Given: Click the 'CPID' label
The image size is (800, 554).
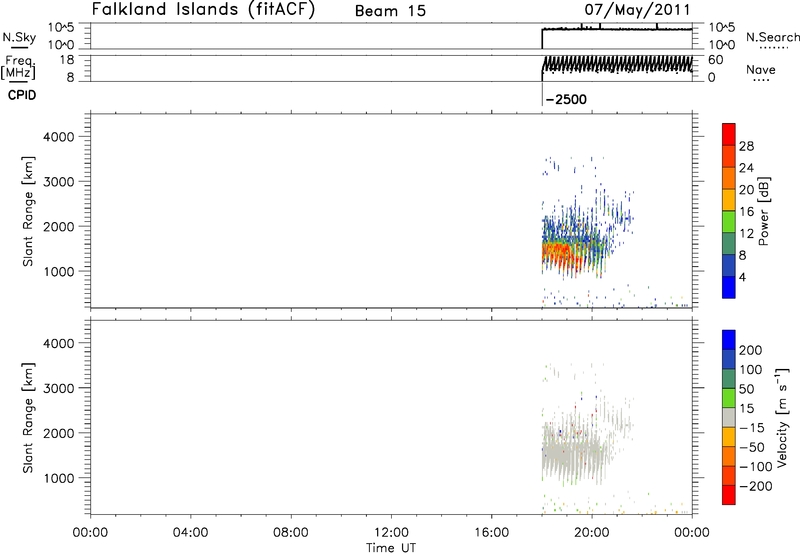Looking at the screenshot, I should point(22,95).
